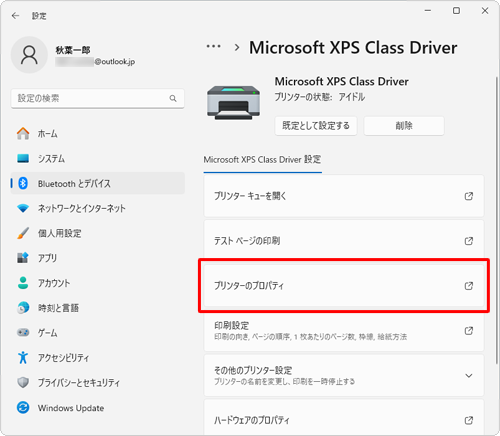Viewport: 500px width, 436px height.
Task: Click the システム monitor icon
Action: coord(23,158)
